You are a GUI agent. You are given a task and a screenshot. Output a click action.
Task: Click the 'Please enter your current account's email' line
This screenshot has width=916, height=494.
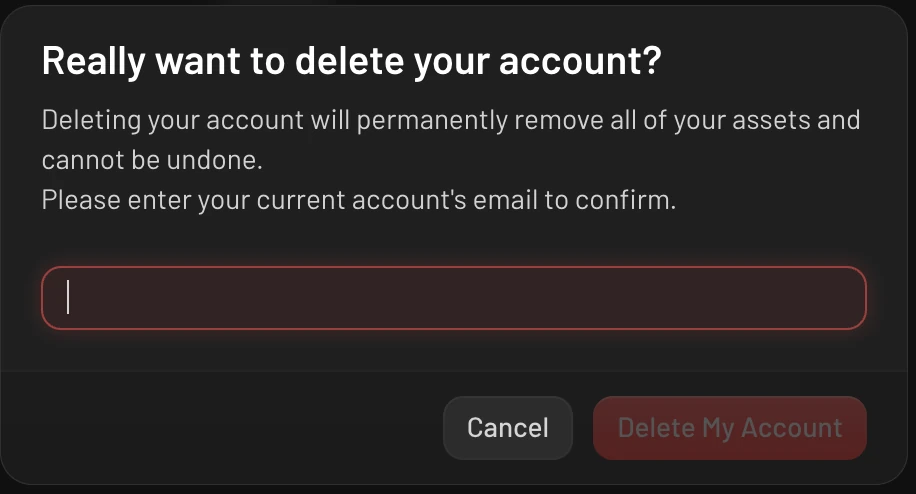[x=290, y=200]
